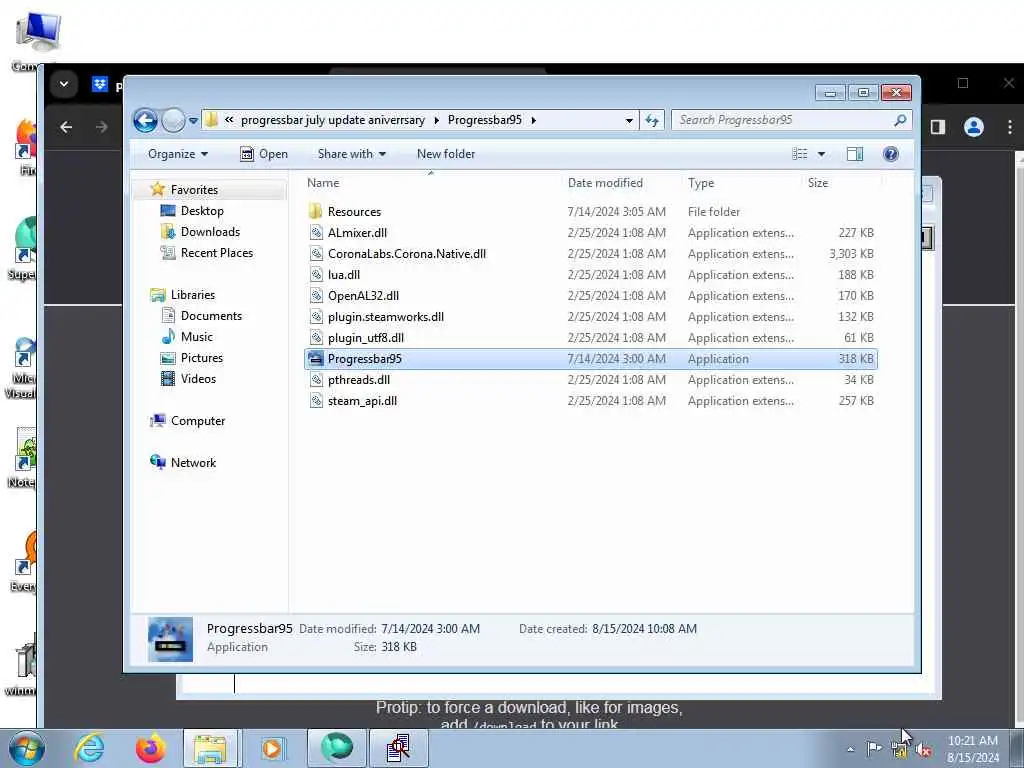
Task: Open Firefox from the taskbar
Action: [x=150, y=748]
